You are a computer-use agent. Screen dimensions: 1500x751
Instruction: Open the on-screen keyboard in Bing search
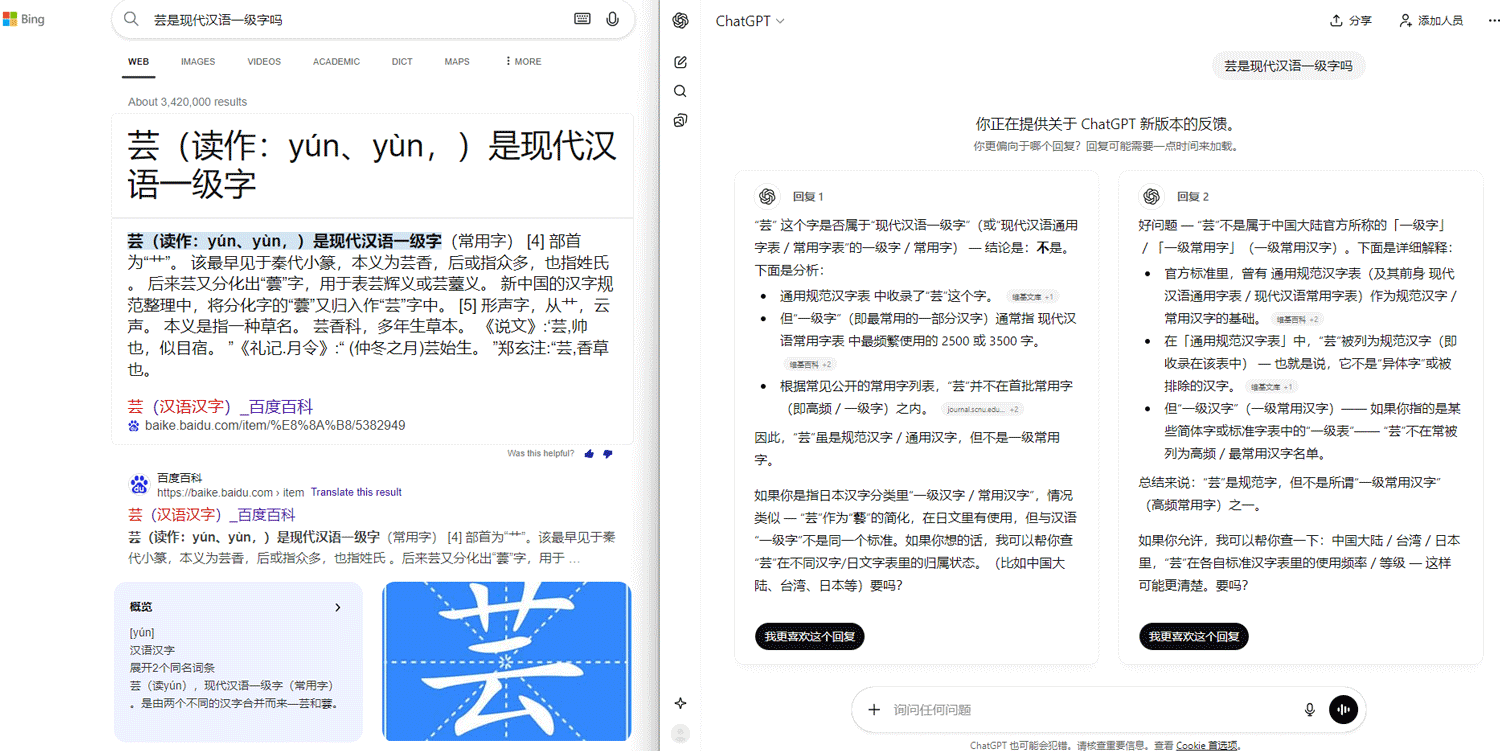(x=582, y=19)
